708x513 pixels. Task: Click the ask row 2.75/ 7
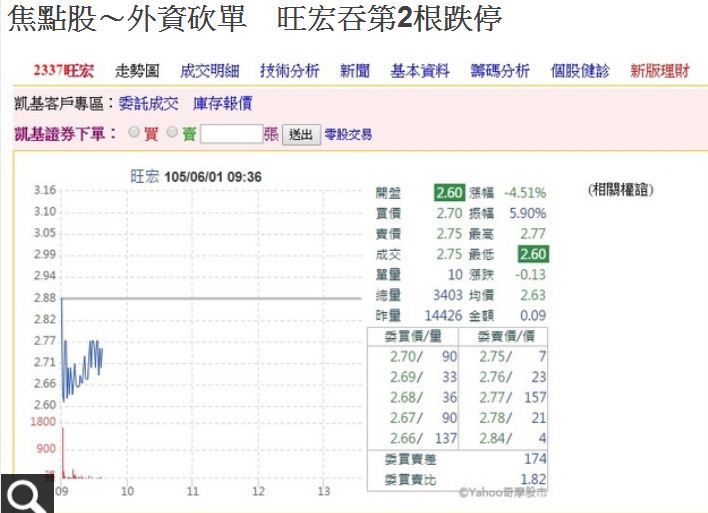coord(513,356)
